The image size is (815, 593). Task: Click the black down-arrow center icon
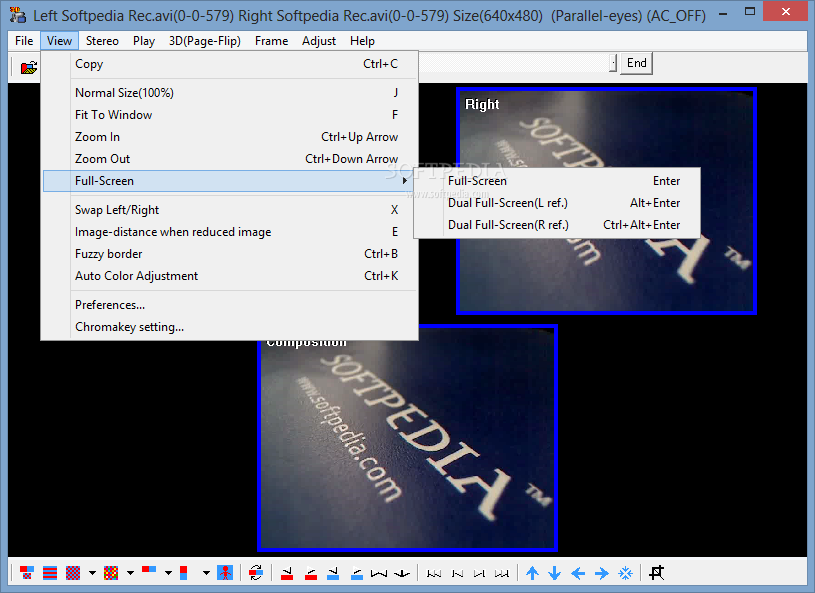pyautogui.click(x=402, y=573)
